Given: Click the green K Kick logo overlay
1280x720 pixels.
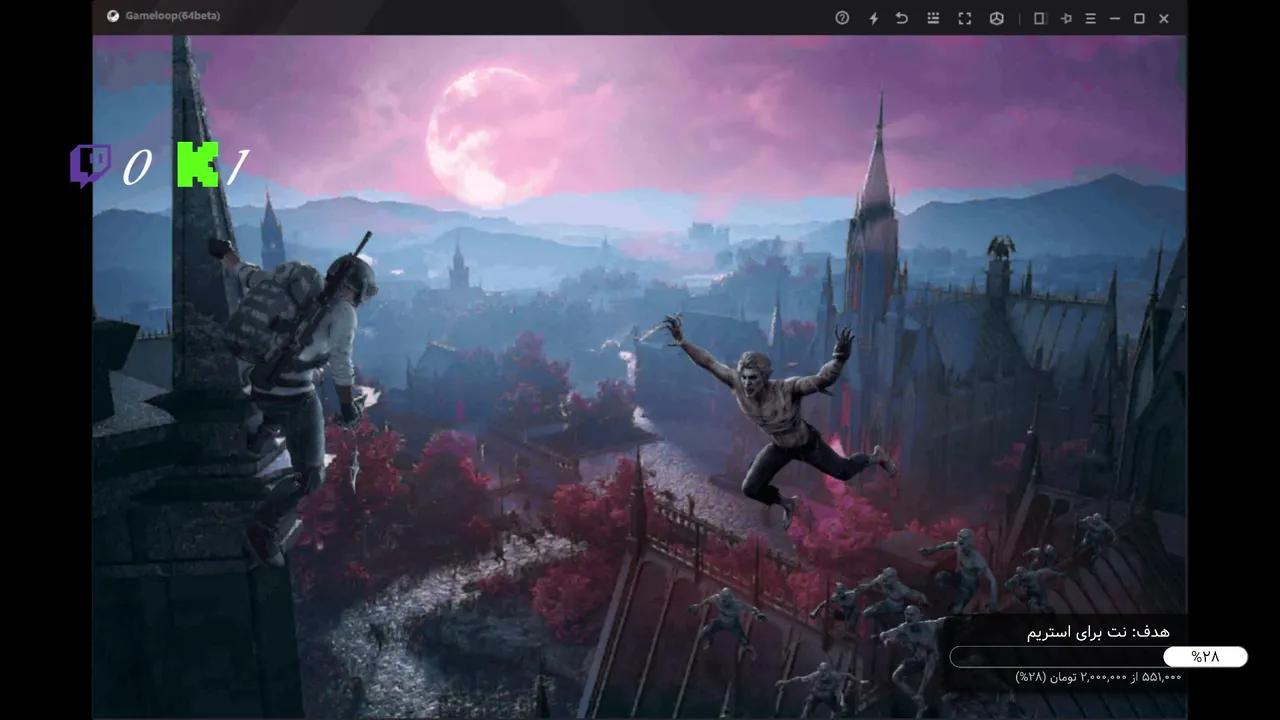Looking at the screenshot, I should click(x=198, y=165).
